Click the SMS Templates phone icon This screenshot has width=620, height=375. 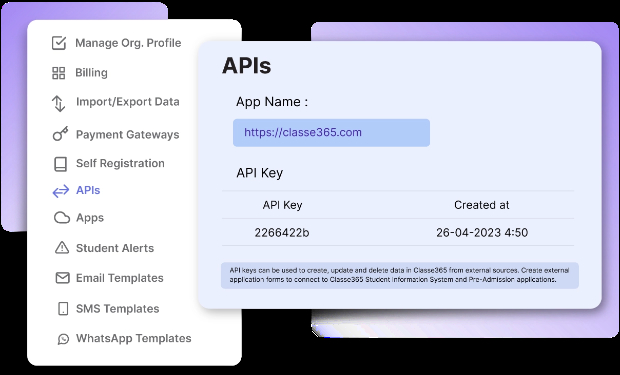[63, 309]
